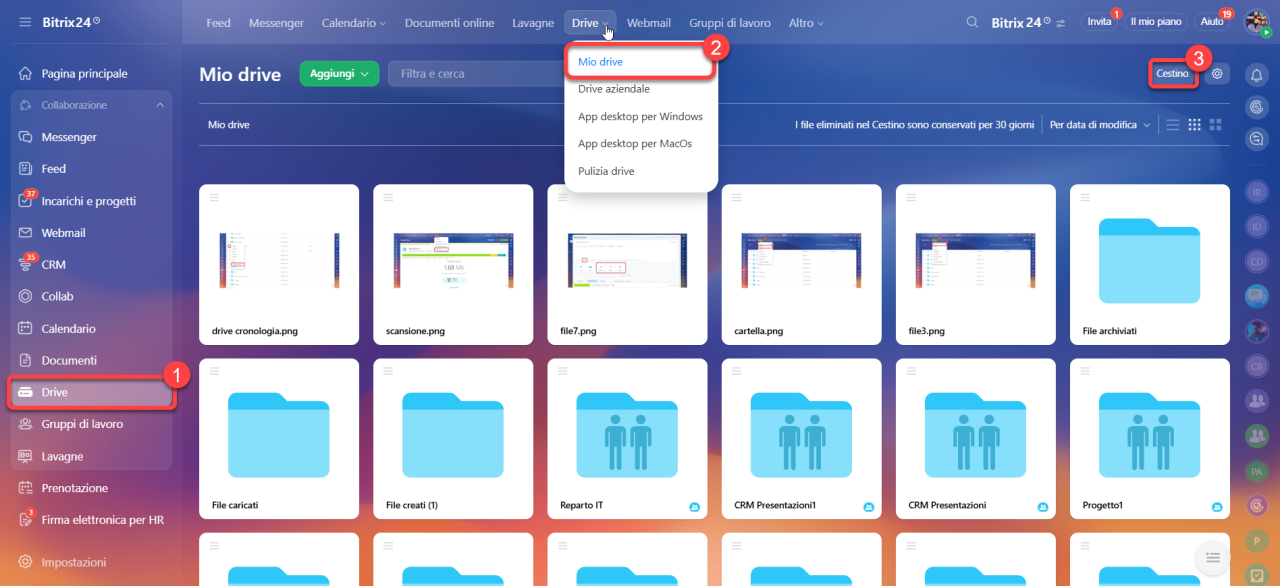Click the Invita button

click(1099, 21)
